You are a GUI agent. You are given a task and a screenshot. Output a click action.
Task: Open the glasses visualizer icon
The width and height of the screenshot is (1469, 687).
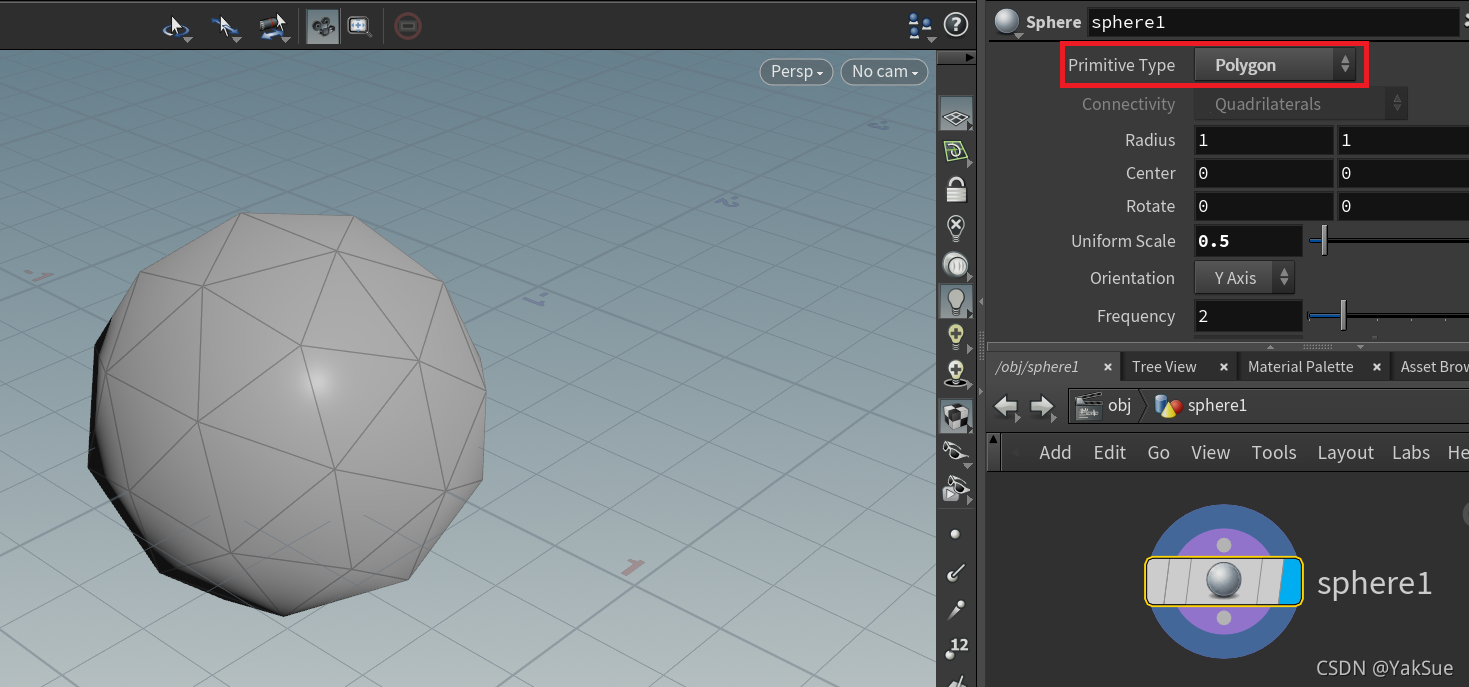956,453
